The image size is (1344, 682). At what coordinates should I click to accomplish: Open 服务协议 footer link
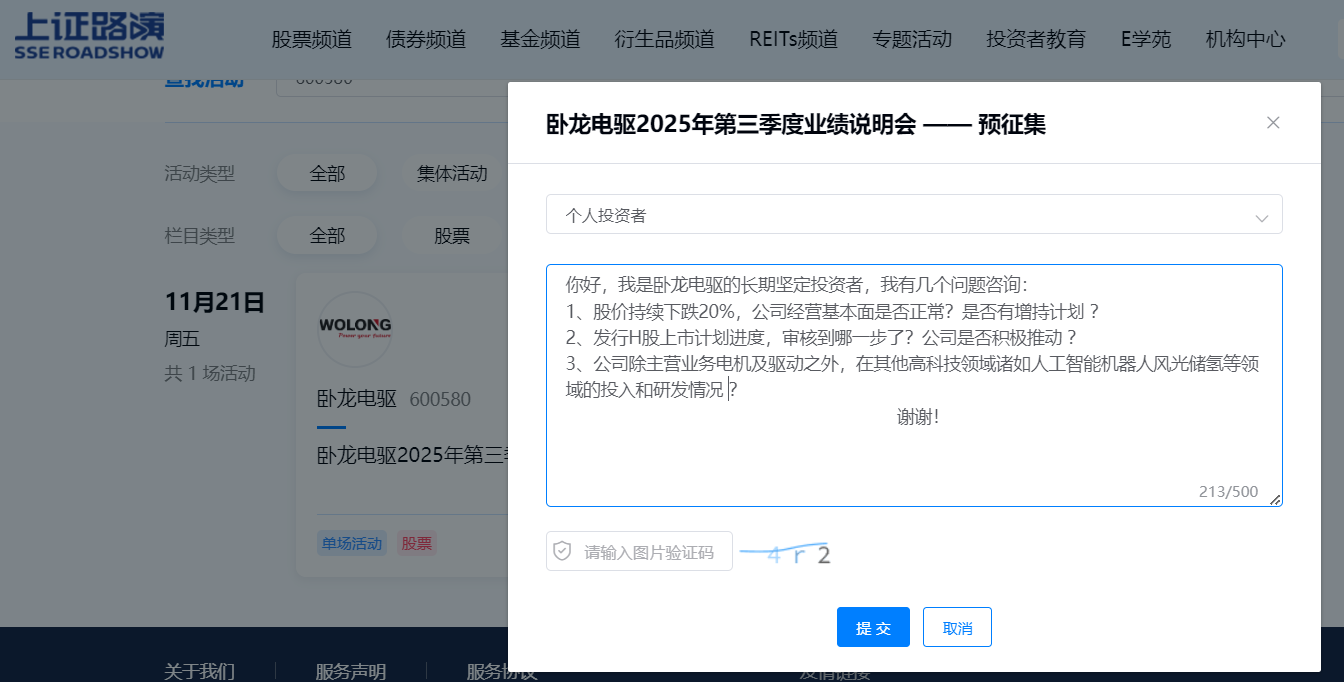[502, 671]
